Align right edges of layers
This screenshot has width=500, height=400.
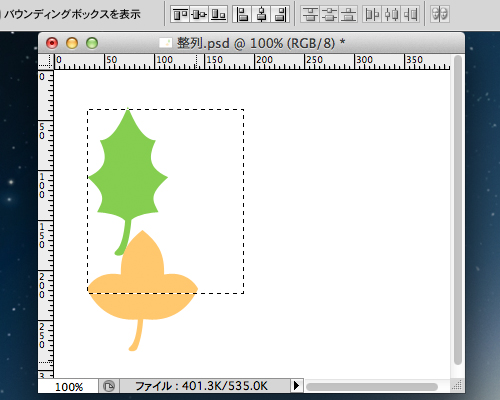(281, 14)
